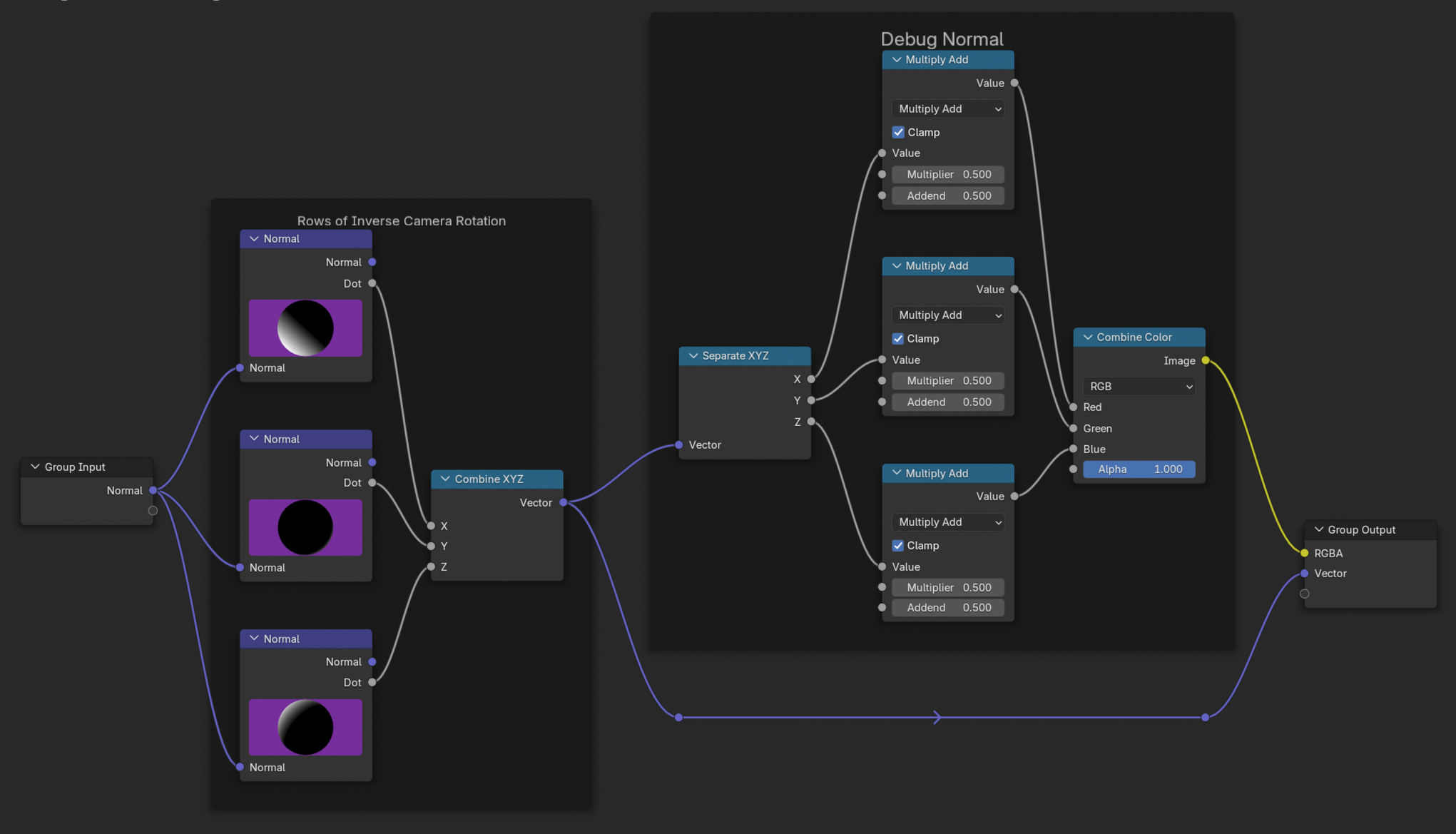This screenshot has height=834, width=1456.
Task: Click the Z output socket of Separate XYZ
Action: (810, 422)
